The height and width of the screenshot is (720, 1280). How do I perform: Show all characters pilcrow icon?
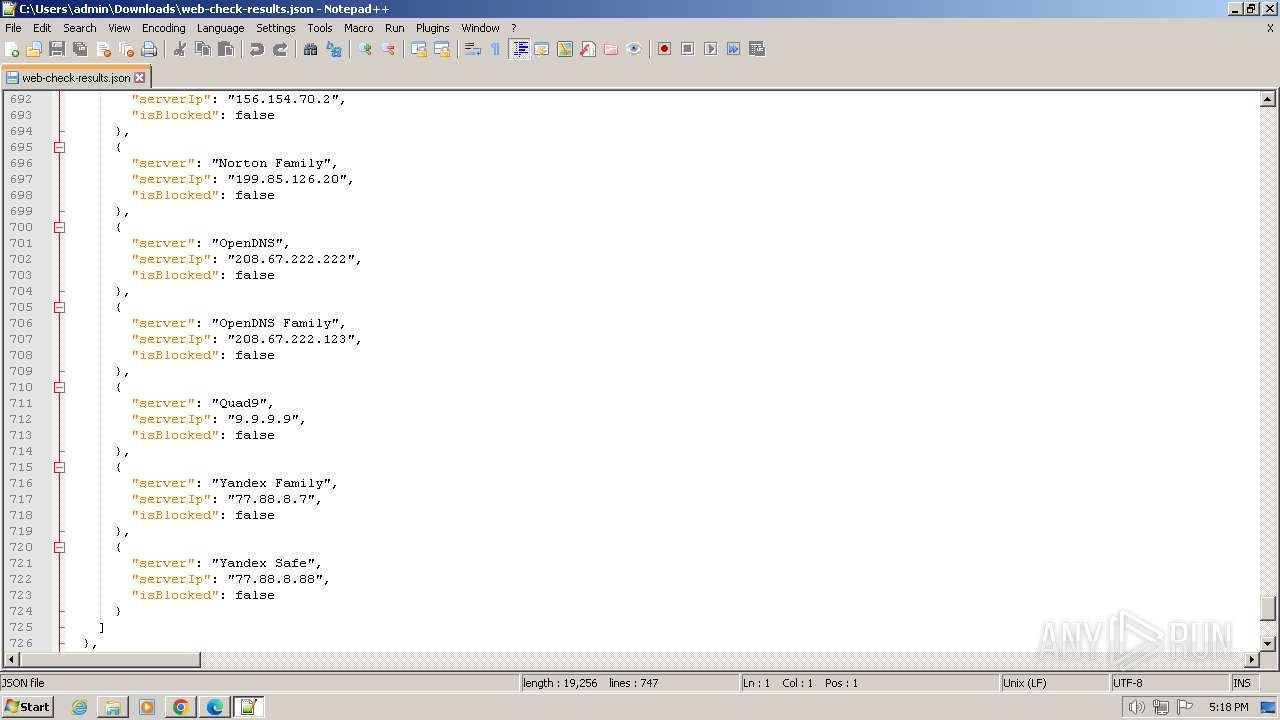[x=496, y=49]
